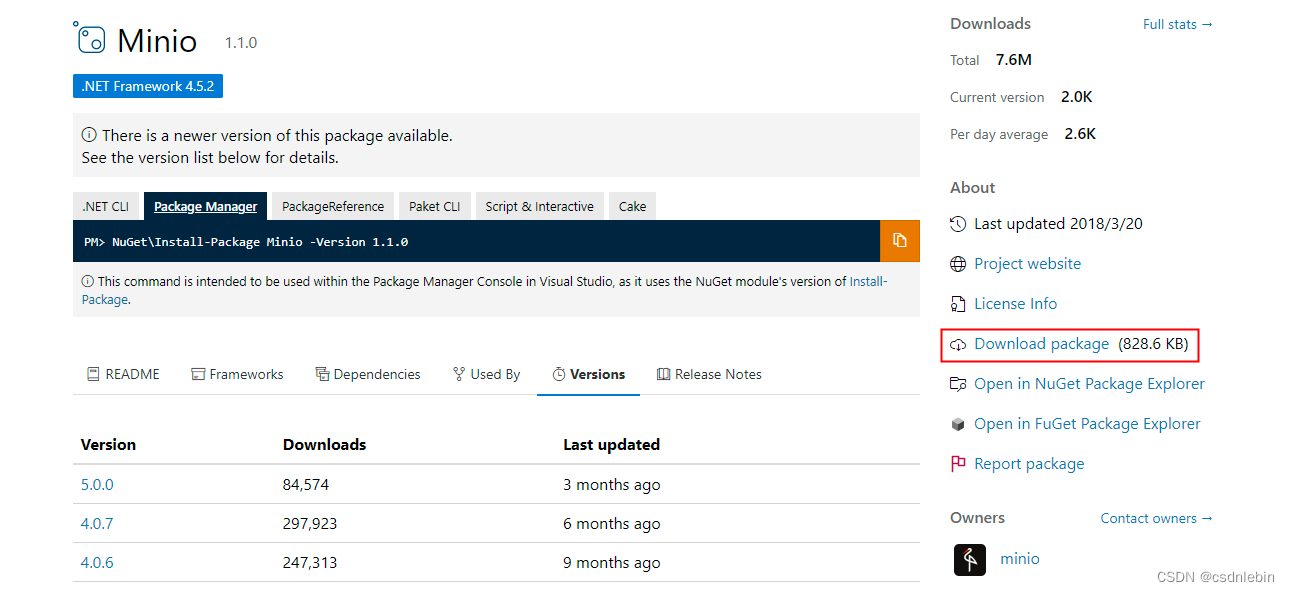1290x592 pixels.
Task: Click the 84,574 downloads cell
Action: pyautogui.click(x=306, y=484)
